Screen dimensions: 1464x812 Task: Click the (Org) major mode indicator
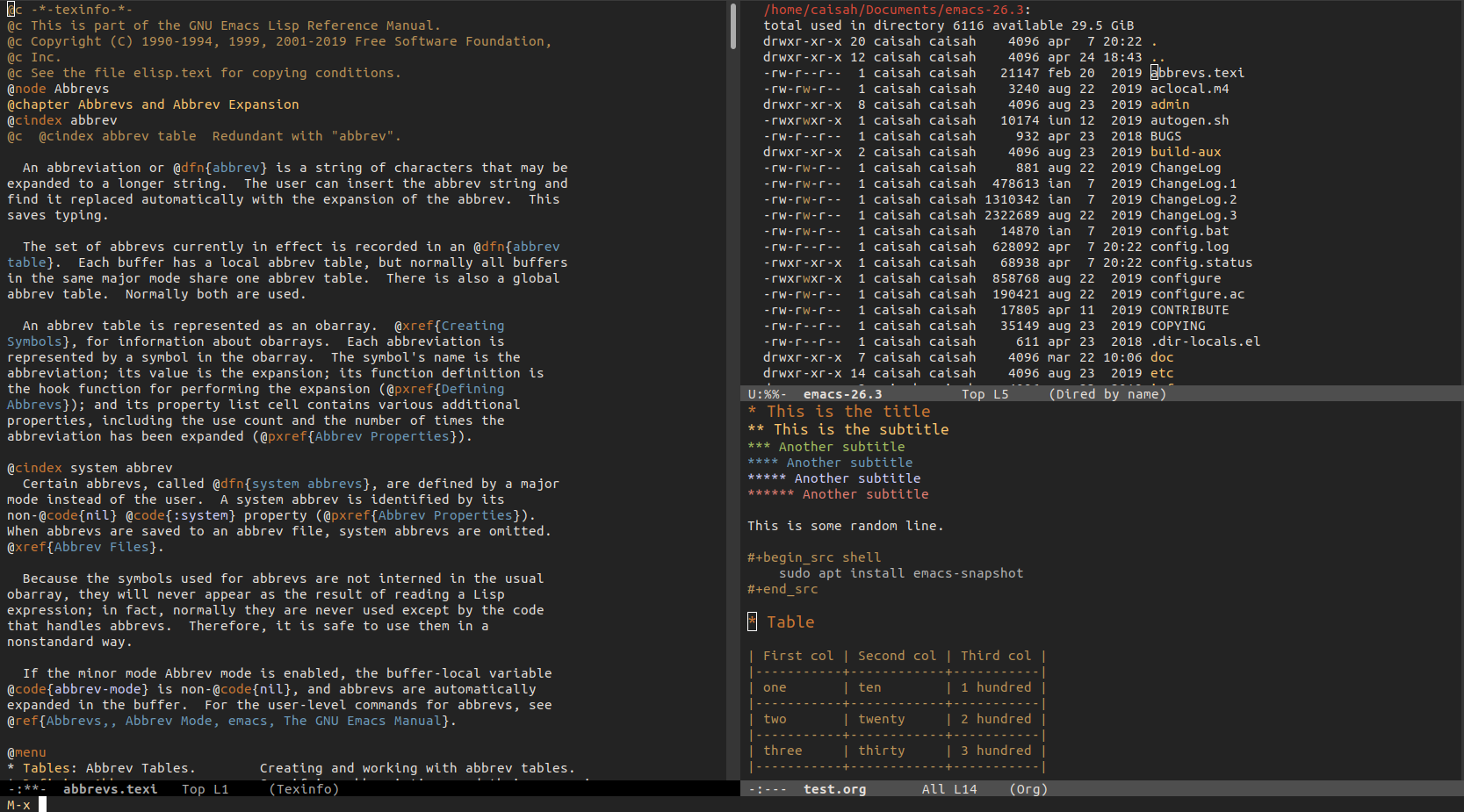click(x=1028, y=789)
